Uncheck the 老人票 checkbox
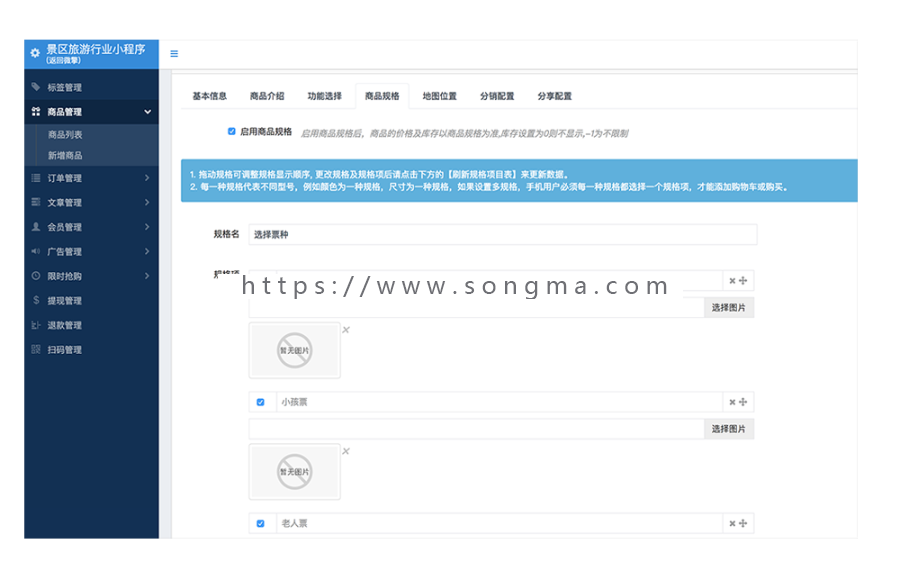Image resolution: width=900 pixels, height=571 pixels. [x=261, y=523]
